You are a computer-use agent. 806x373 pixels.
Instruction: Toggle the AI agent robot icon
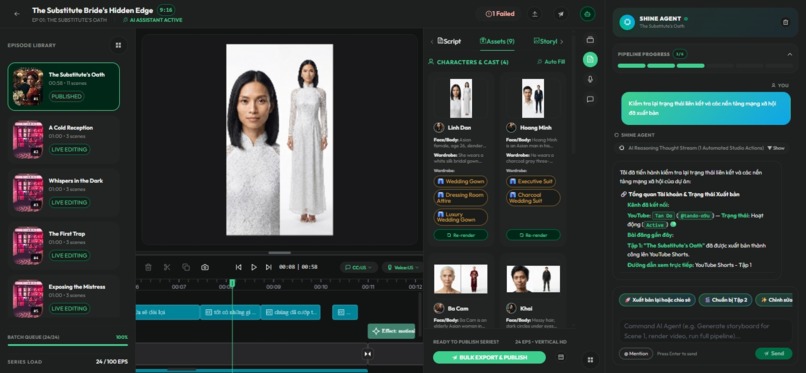tap(588, 14)
